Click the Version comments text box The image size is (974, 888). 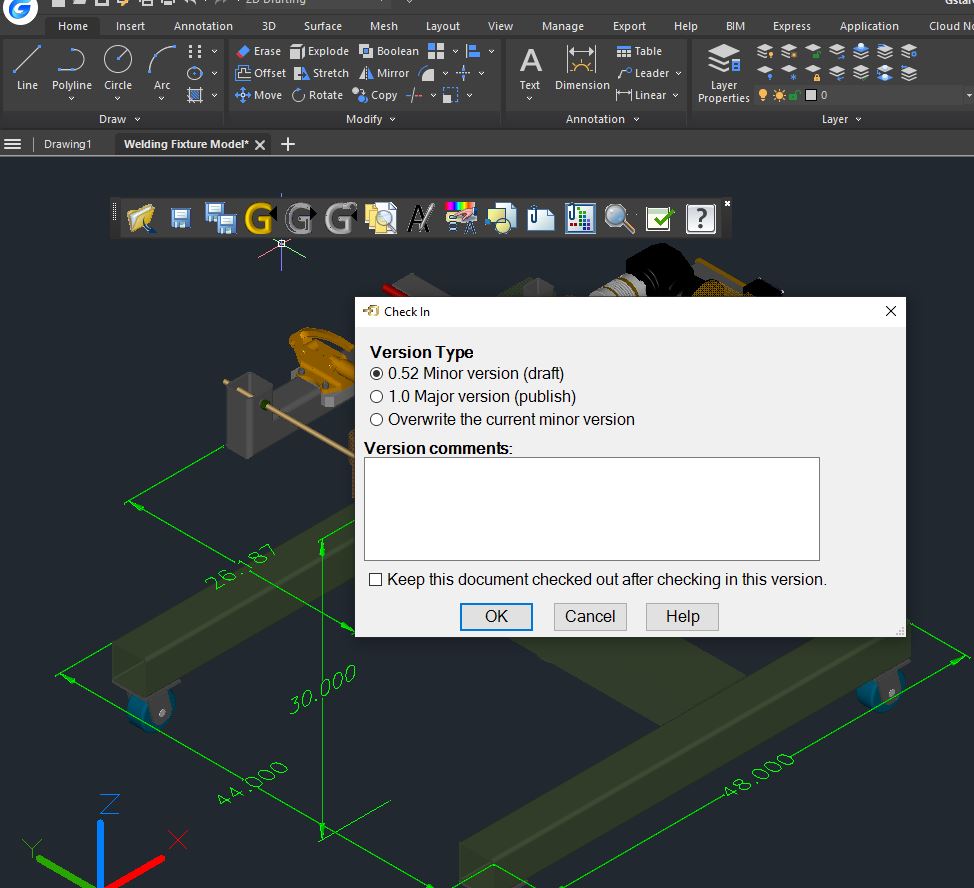pyautogui.click(x=592, y=509)
